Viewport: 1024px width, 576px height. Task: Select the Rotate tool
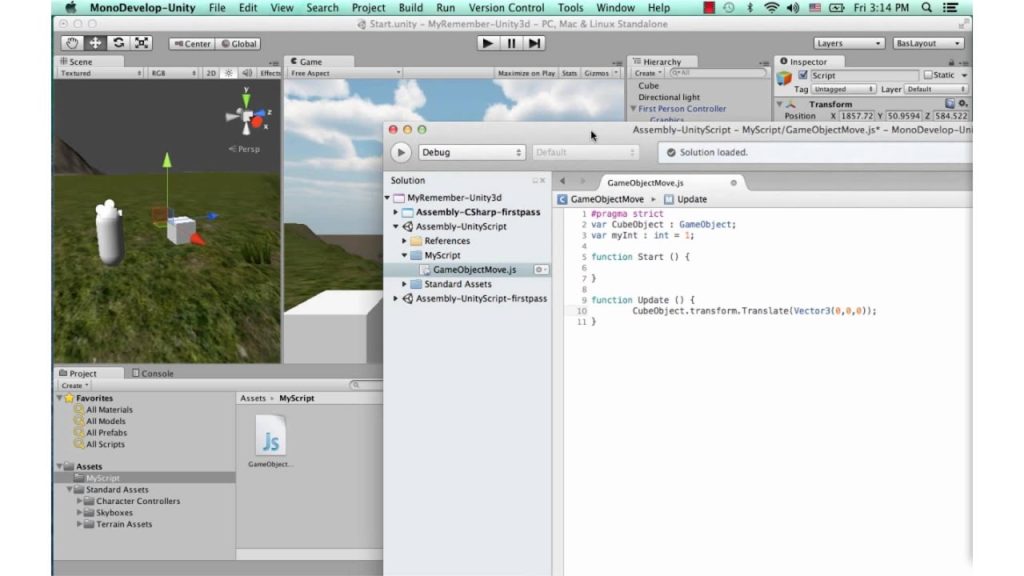(118, 43)
